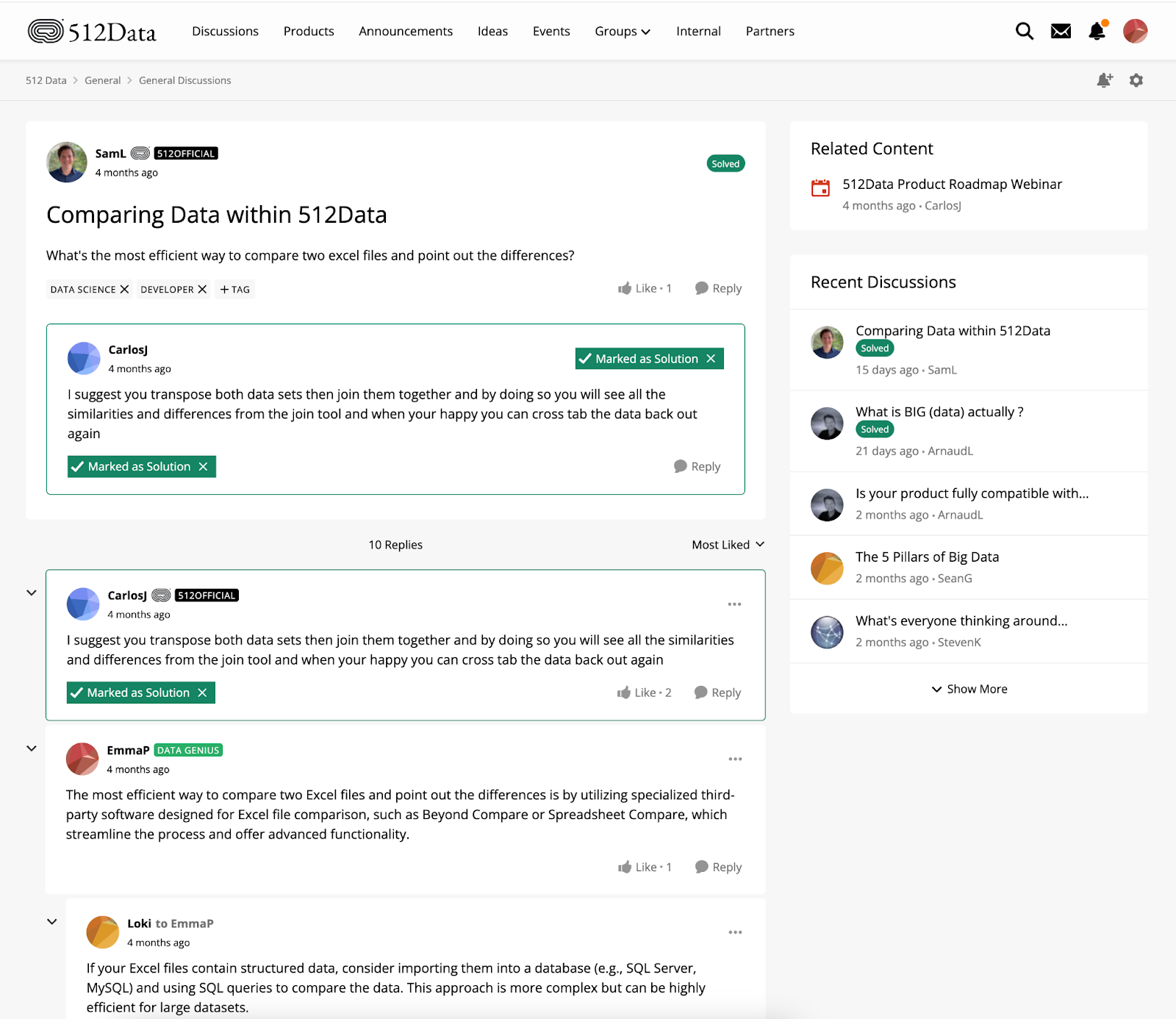Add a new tag with + TAG
This screenshot has width=1176, height=1019.
point(235,289)
